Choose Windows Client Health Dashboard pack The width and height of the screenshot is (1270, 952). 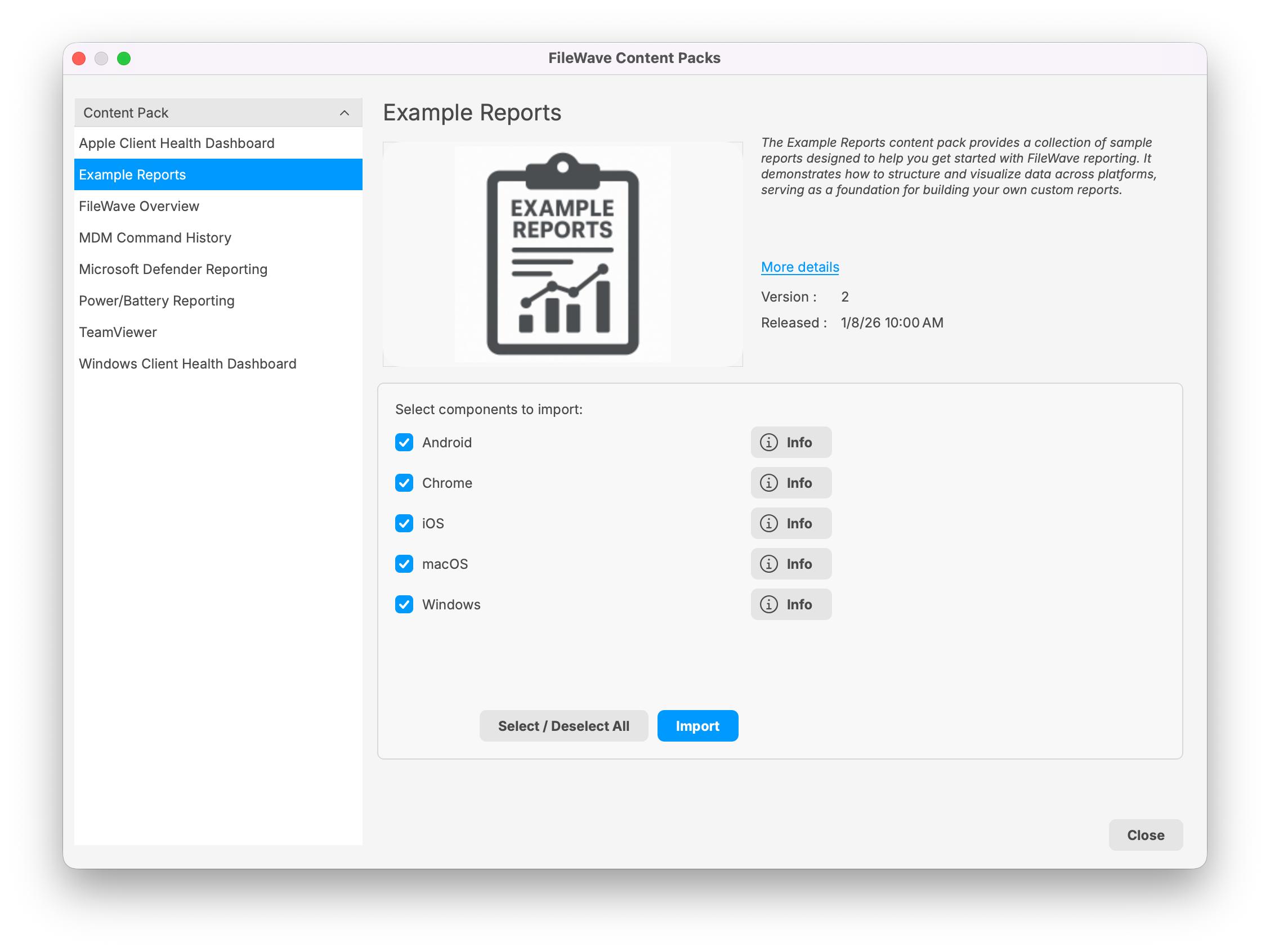click(218, 364)
